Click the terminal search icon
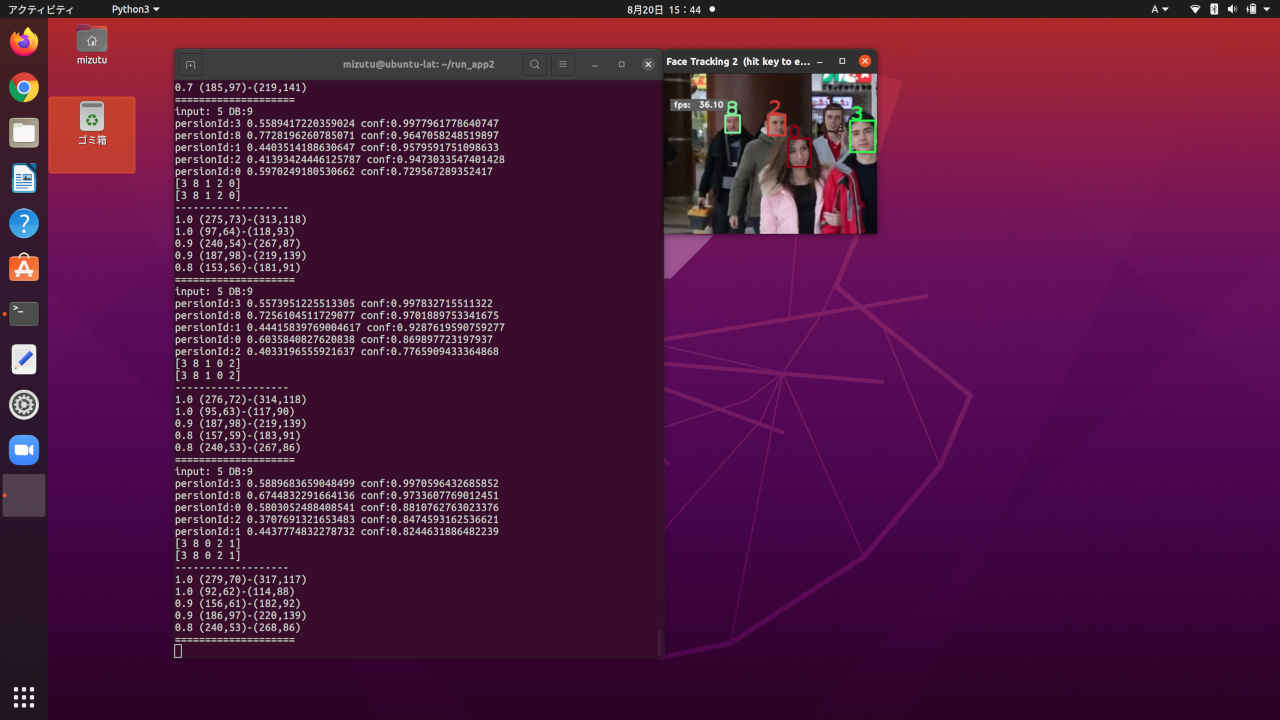 pyautogui.click(x=535, y=64)
